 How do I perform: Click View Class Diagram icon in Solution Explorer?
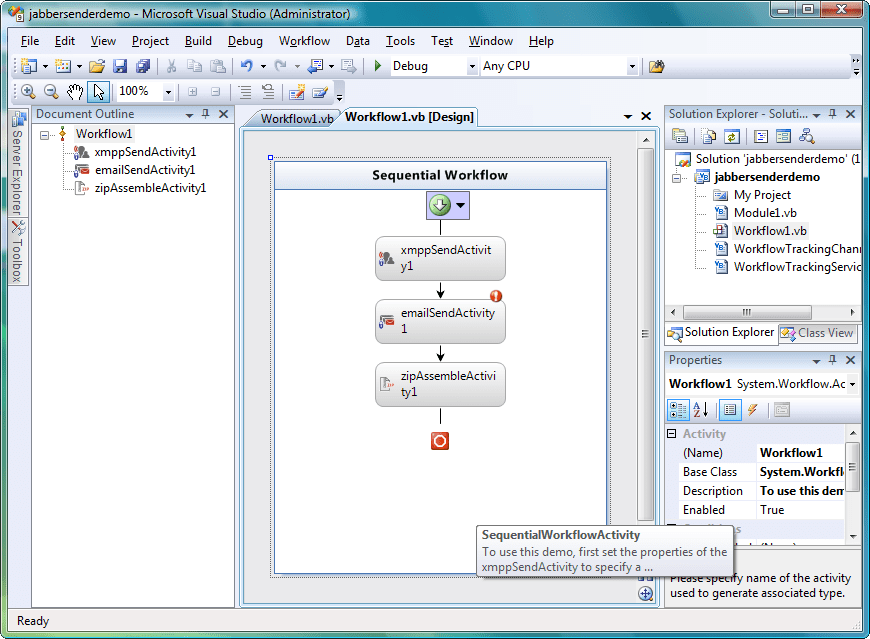[x=806, y=136]
